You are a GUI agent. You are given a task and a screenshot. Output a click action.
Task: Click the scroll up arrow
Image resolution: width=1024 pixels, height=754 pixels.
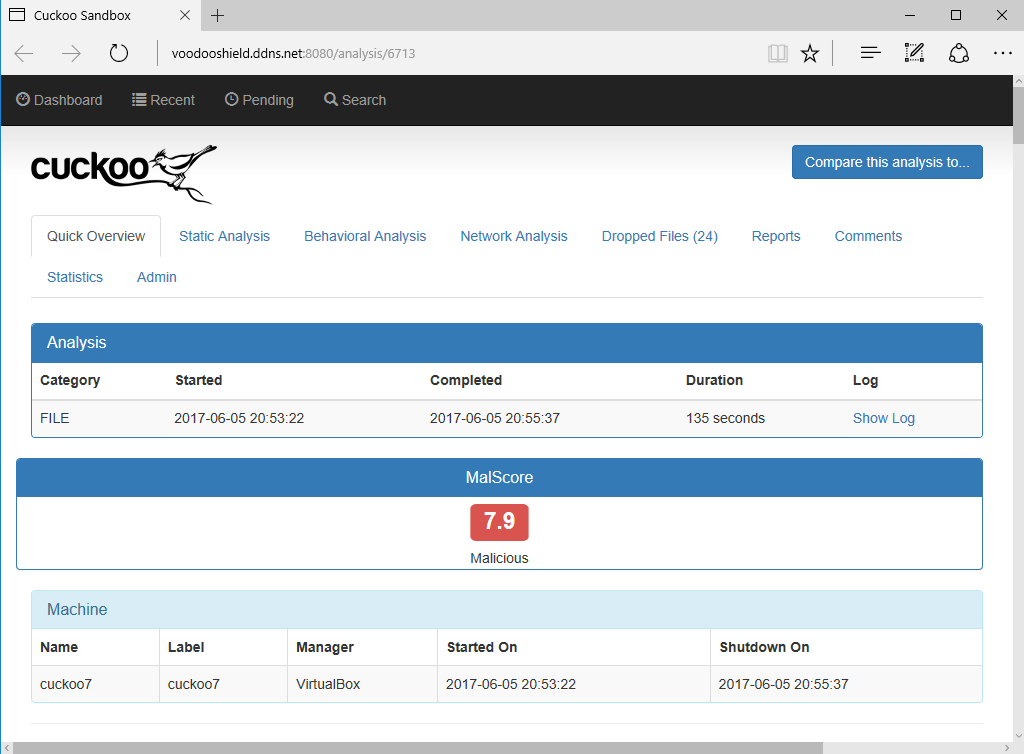coord(1018,81)
